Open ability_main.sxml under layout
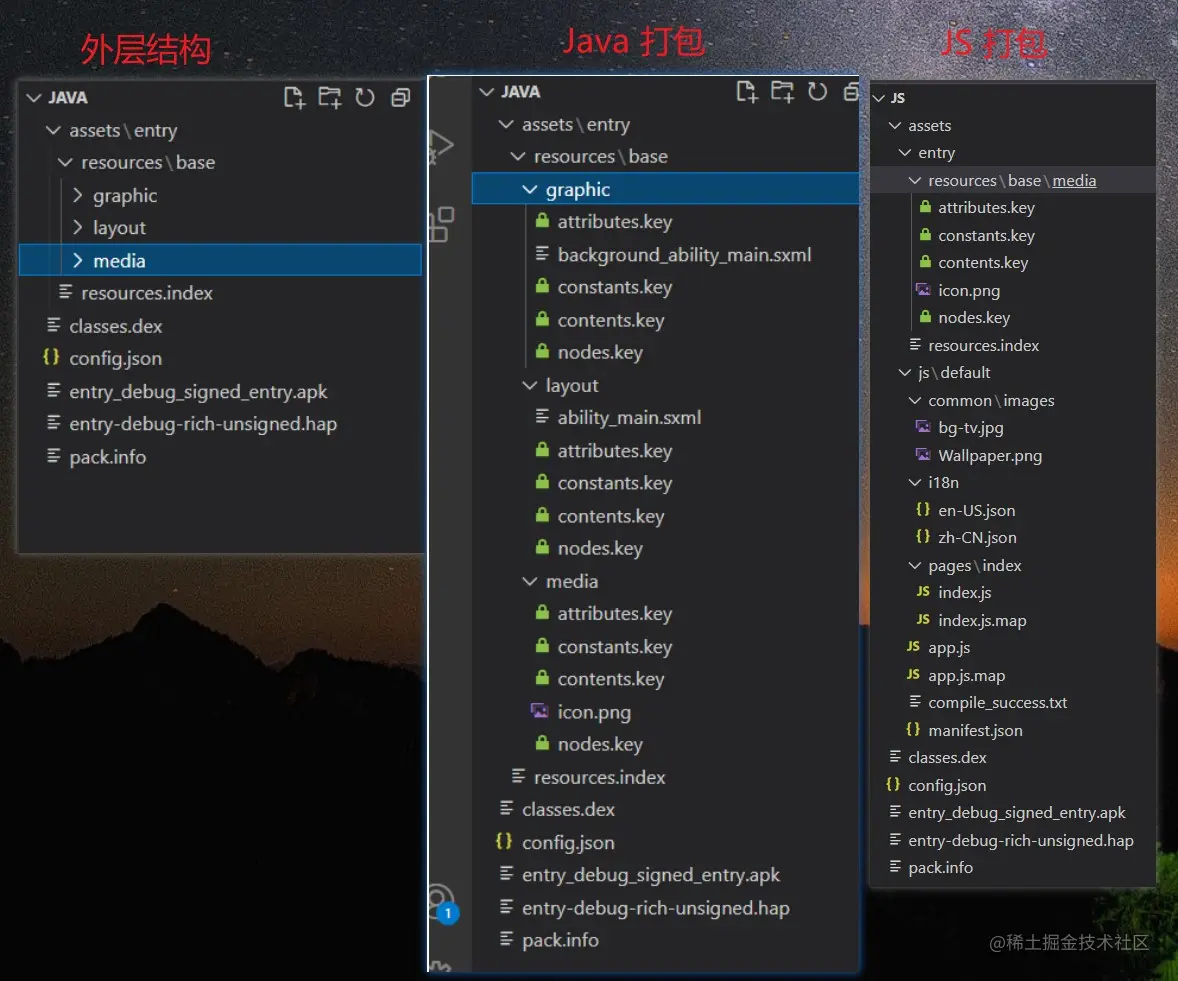1178x981 pixels. tap(630, 418)
